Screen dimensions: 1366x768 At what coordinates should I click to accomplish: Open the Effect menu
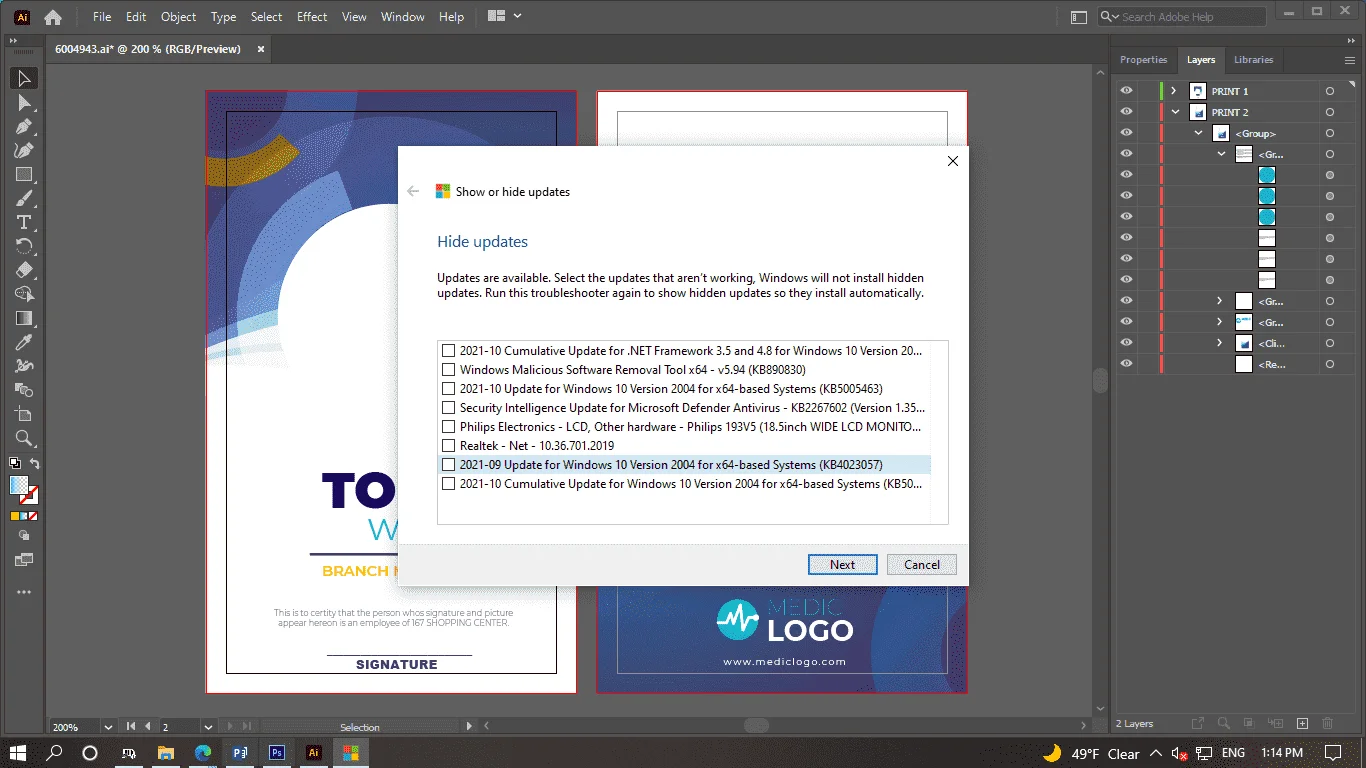click(312, 17)
